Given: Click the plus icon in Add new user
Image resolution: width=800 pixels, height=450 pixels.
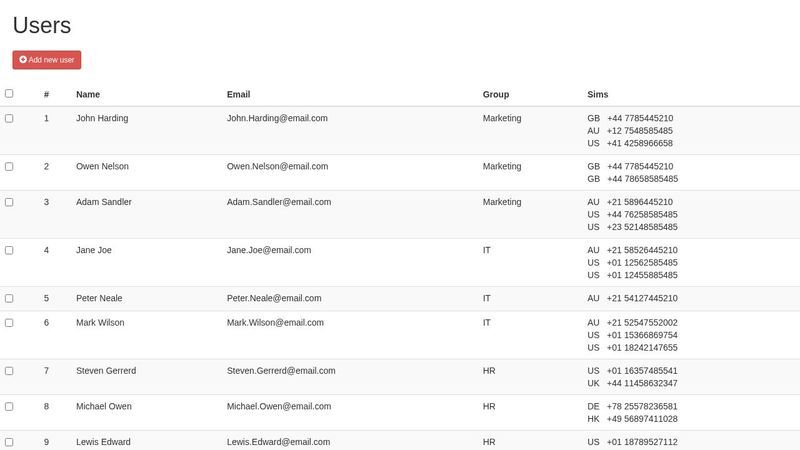Looking at the screenshot, I should (23, 60).
